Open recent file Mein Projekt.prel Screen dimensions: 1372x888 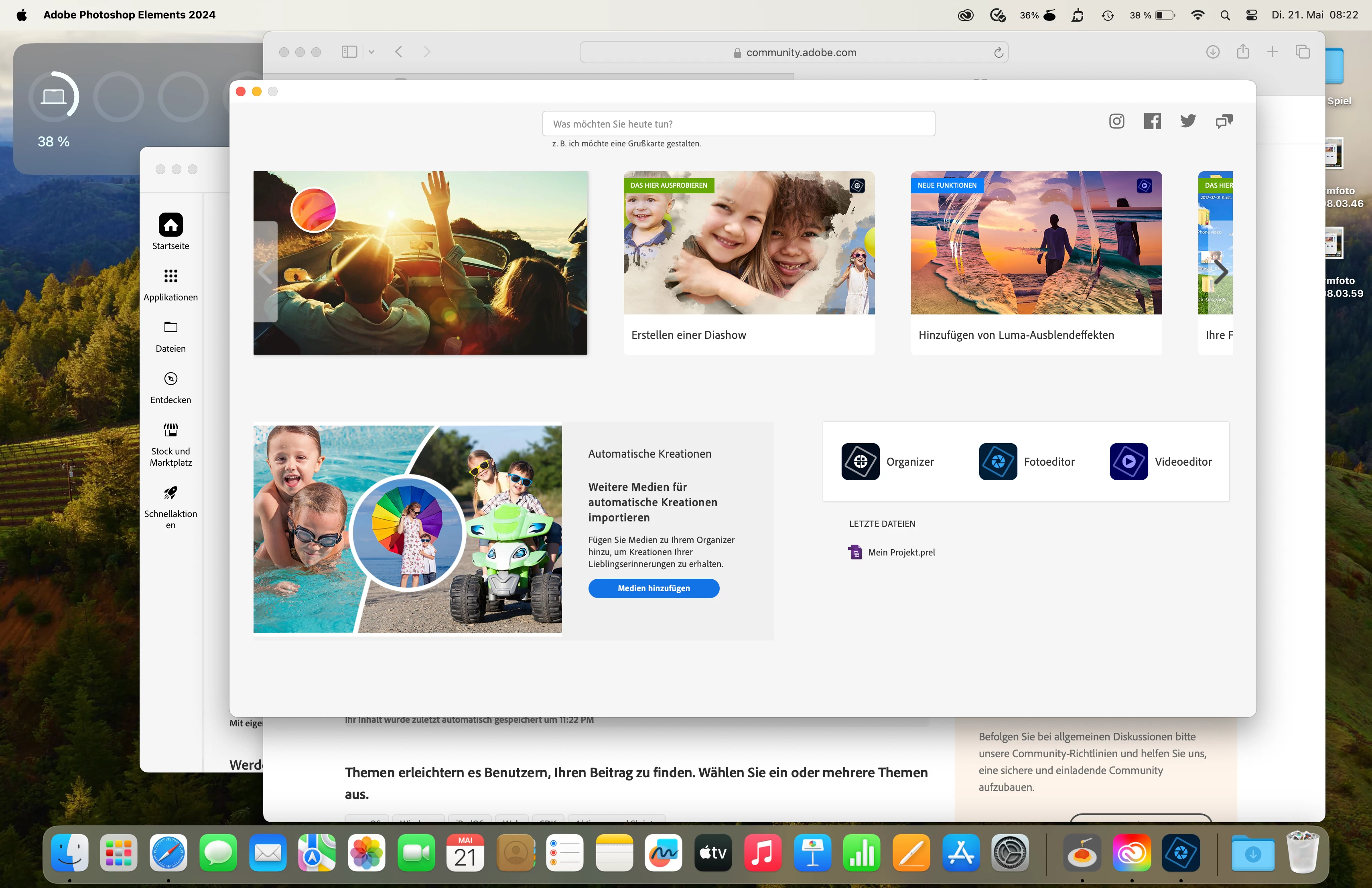click(x=901, y=552)
